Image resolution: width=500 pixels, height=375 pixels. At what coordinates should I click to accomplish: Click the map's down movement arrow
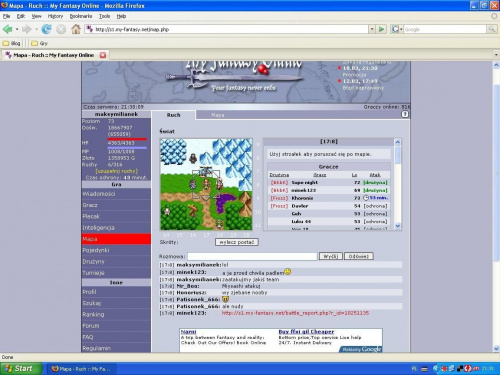point(206,199)
